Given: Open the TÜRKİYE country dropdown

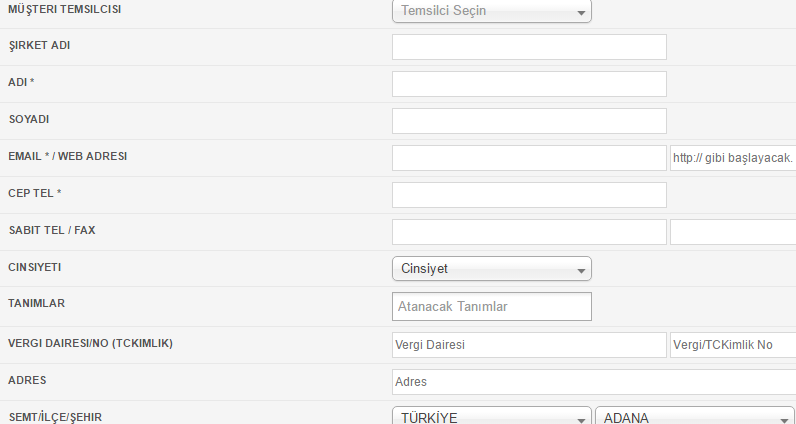Looking at the screenshot, I should coord(491,416).
